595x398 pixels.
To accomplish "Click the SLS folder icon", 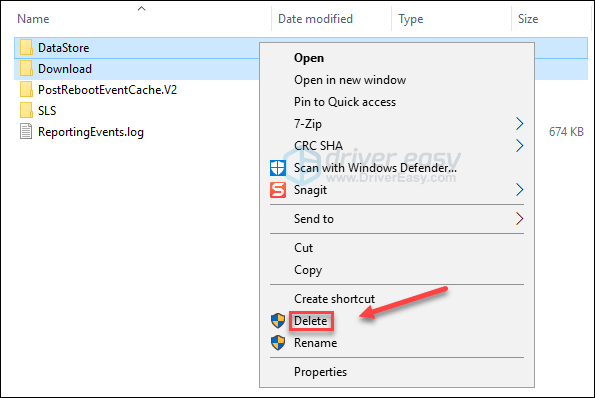I will (26, 111).
